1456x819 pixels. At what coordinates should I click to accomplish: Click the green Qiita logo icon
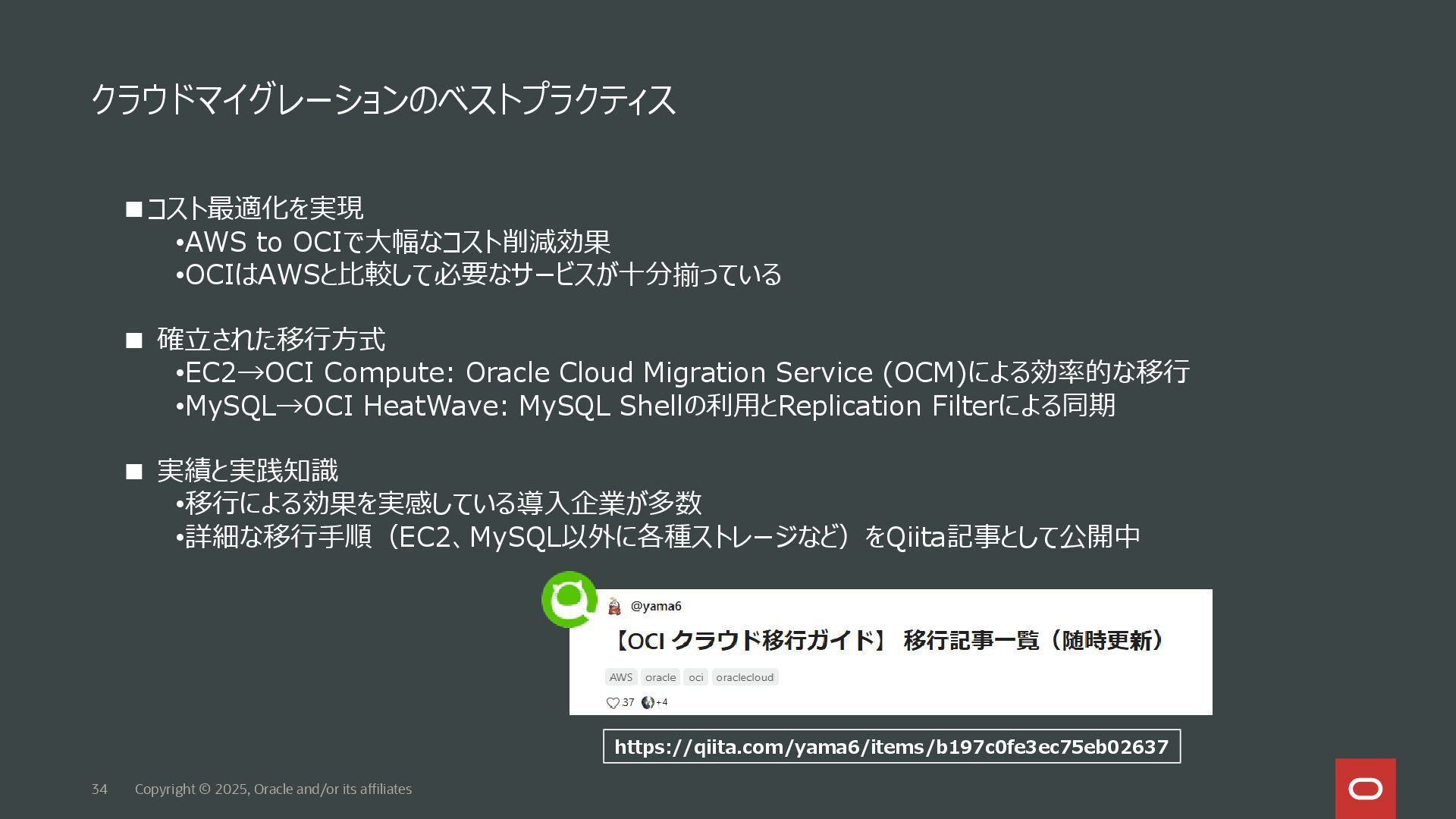[570, 599]
